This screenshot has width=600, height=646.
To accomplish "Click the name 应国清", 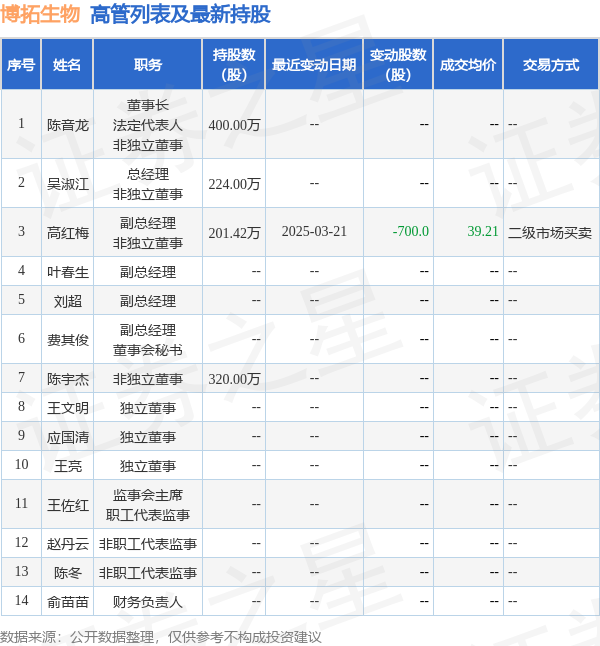I will tap(68, 437).
